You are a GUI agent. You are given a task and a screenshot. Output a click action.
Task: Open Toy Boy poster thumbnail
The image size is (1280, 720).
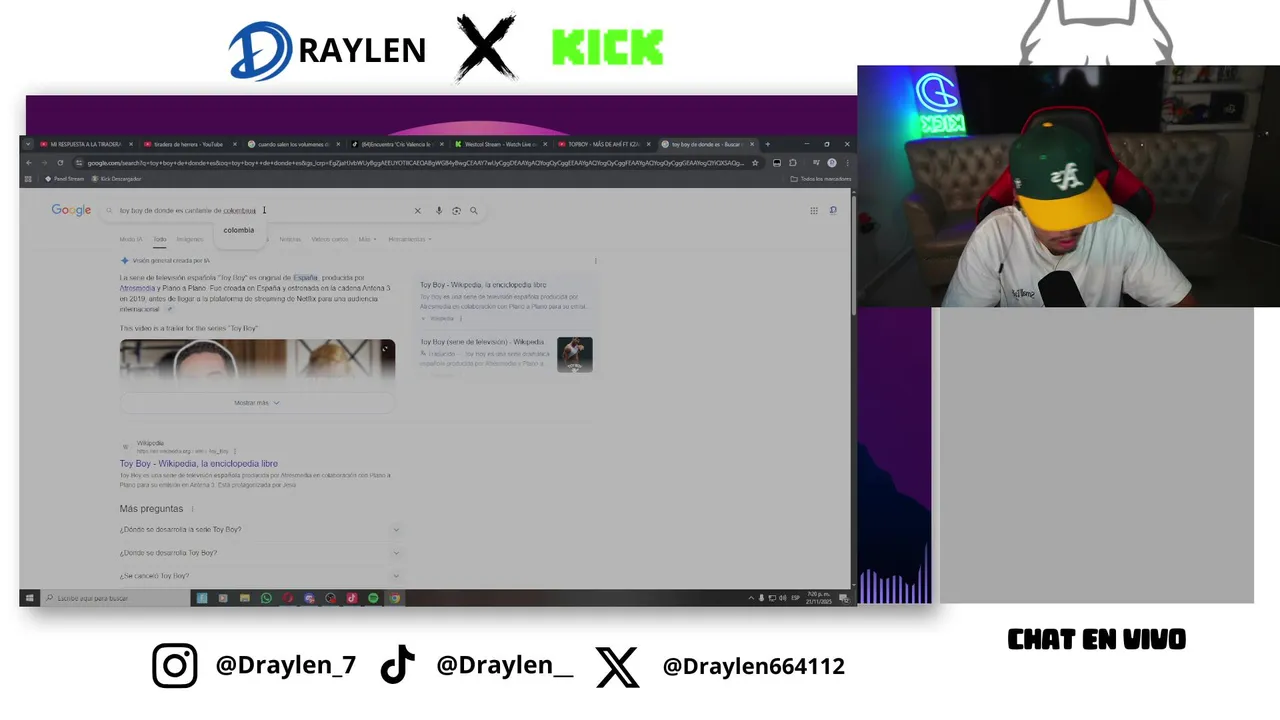pos(575,354)
